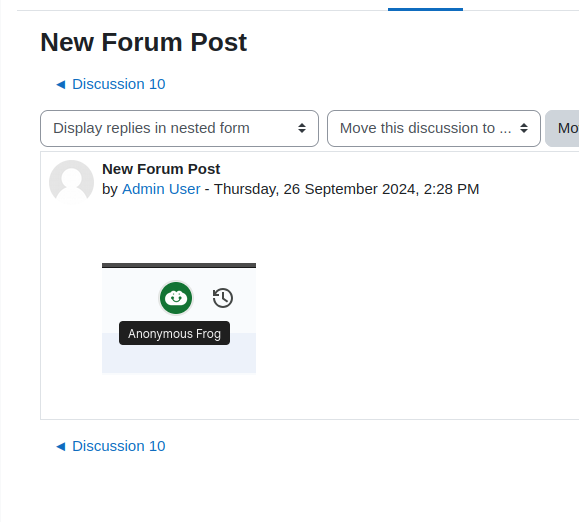Open Admin User's grey avatar picture

[71, 182]
